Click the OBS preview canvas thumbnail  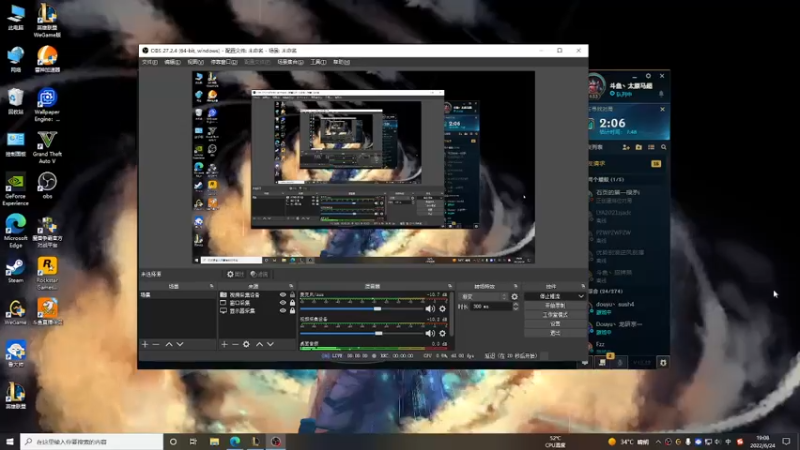point(363,167)
